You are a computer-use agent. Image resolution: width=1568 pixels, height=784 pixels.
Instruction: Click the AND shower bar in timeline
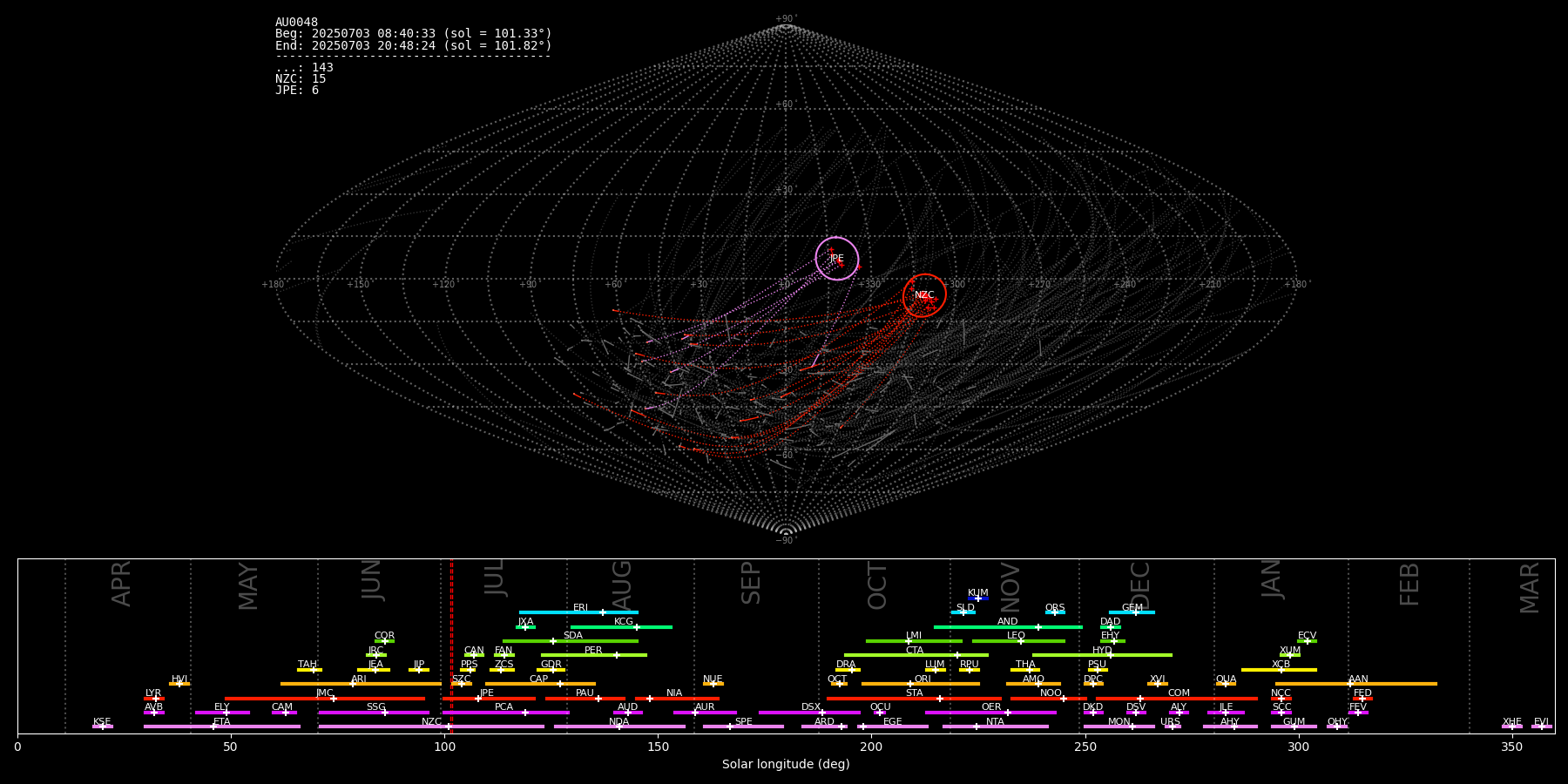click(1008, 626)
